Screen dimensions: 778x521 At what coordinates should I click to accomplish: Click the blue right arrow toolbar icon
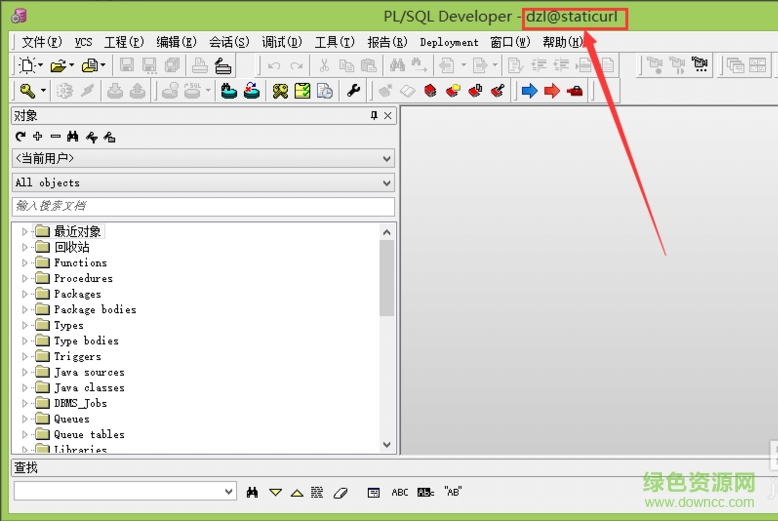(529, 91)
